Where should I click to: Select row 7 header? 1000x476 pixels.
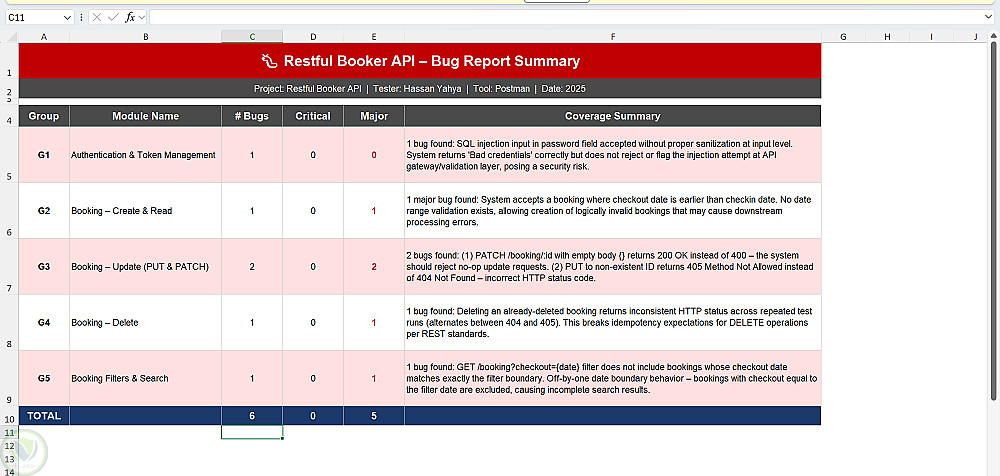[x=9, y=267]
